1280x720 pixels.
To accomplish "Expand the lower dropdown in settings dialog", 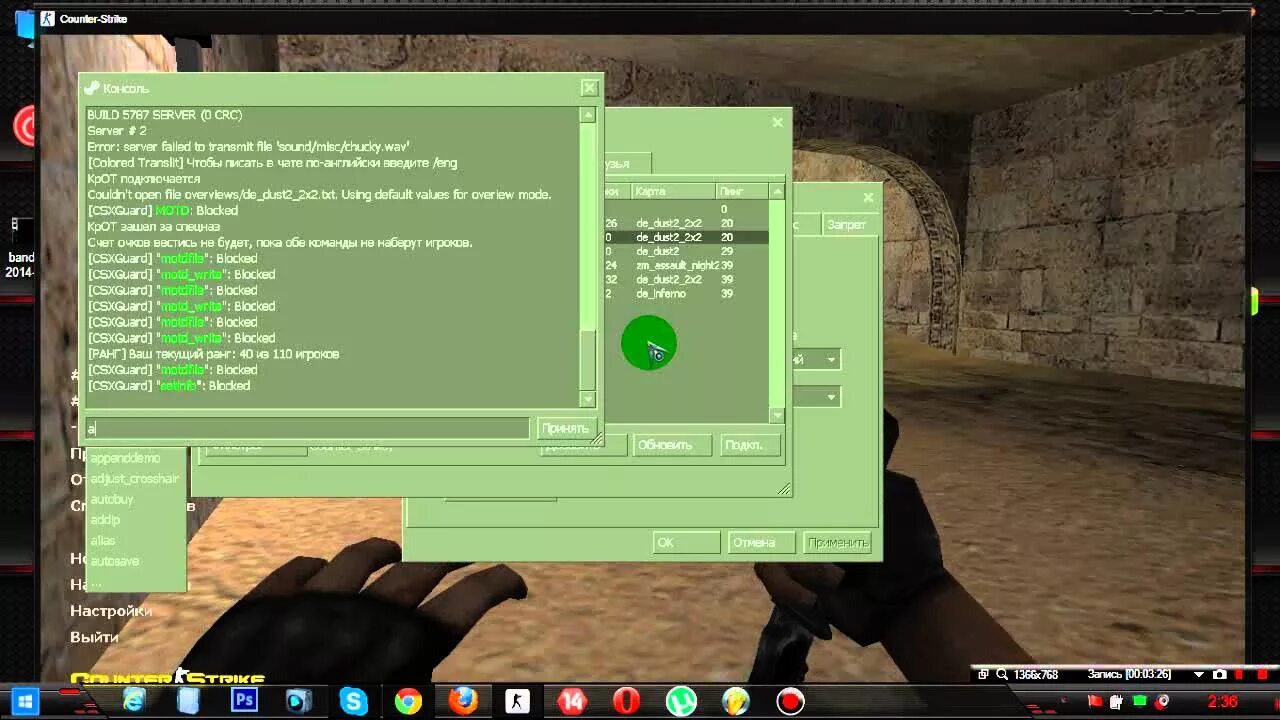I will tap(831, 397).
